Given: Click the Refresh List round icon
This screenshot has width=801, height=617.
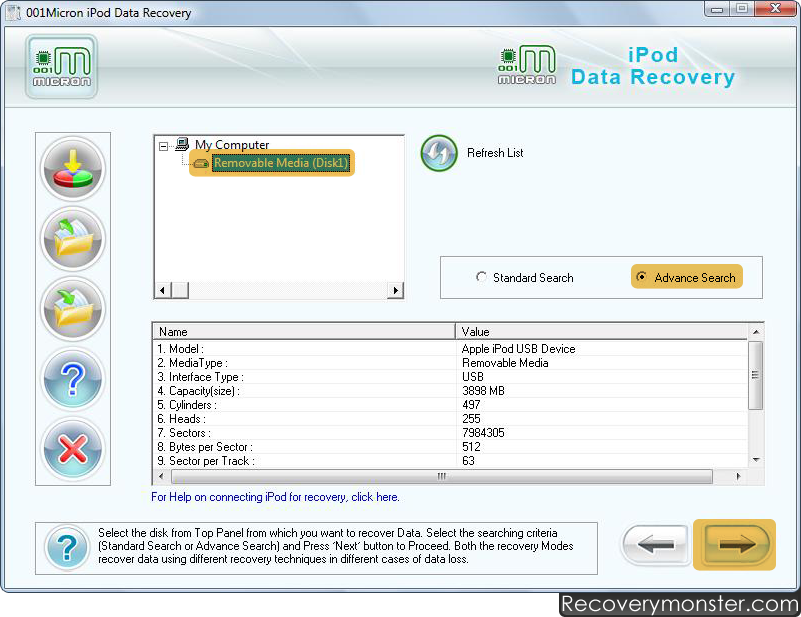Looking at the screenshot, I should point(439,153).
